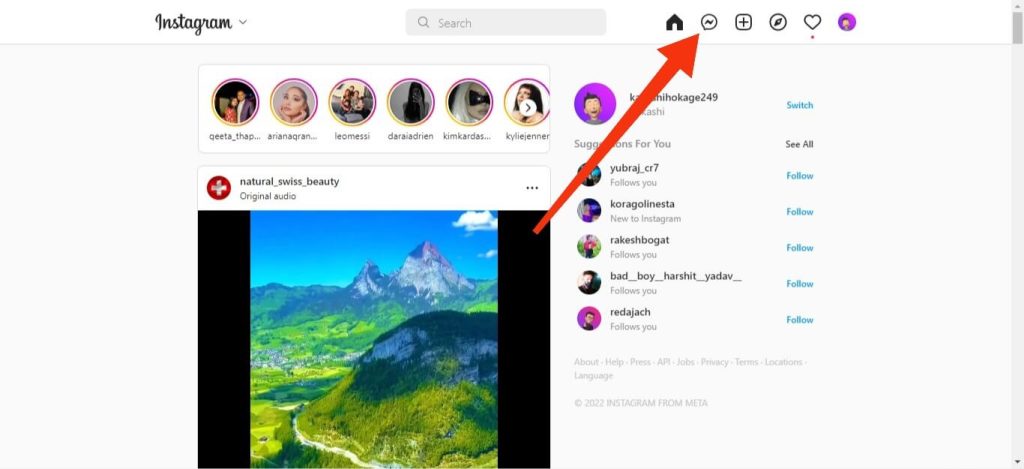
Task: Follow bad__boy__harshit__yadav__
Action: click(799, 283)
